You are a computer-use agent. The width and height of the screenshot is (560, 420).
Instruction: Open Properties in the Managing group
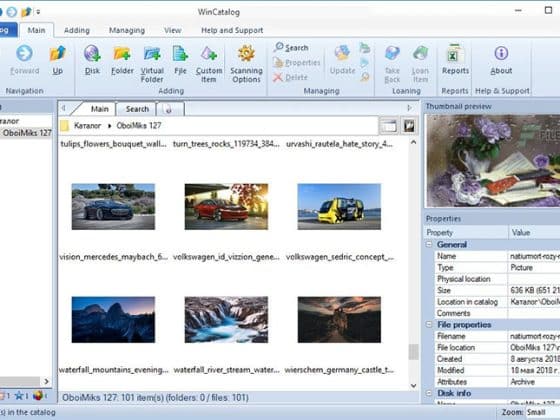point(296,62)
